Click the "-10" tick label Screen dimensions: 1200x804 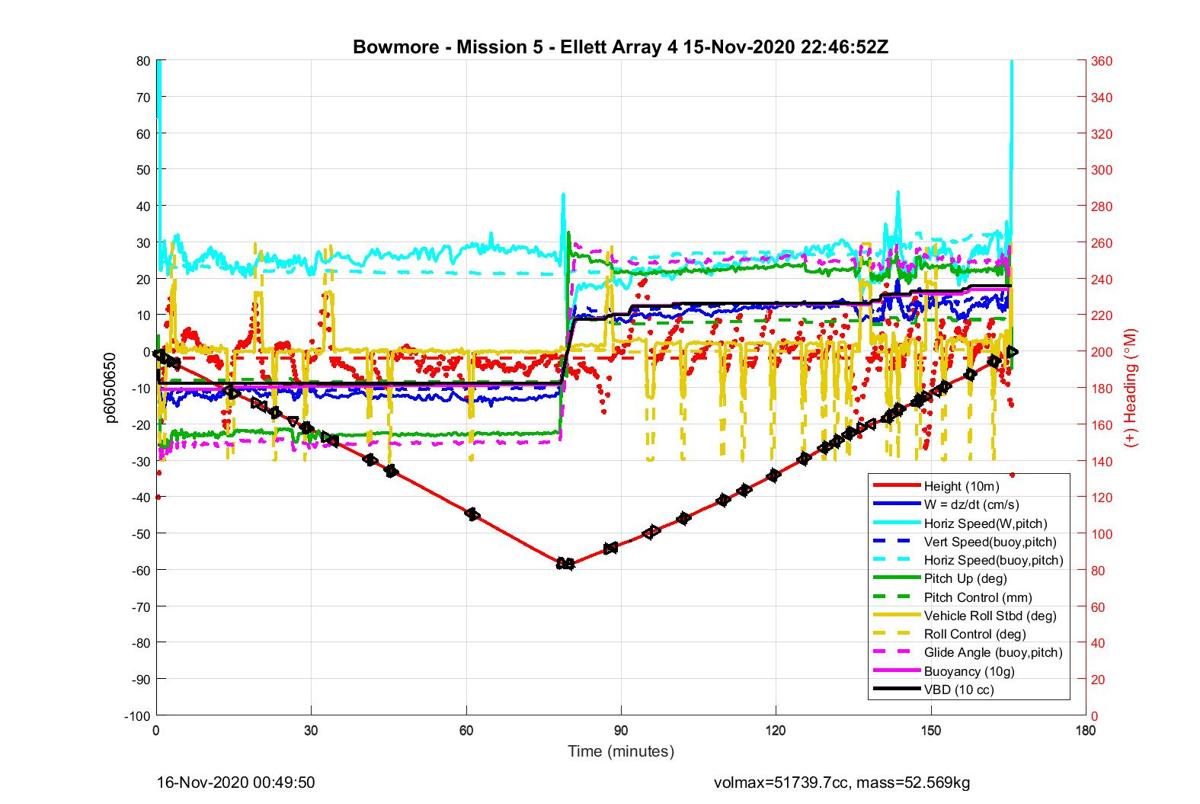tap(140, 388)
